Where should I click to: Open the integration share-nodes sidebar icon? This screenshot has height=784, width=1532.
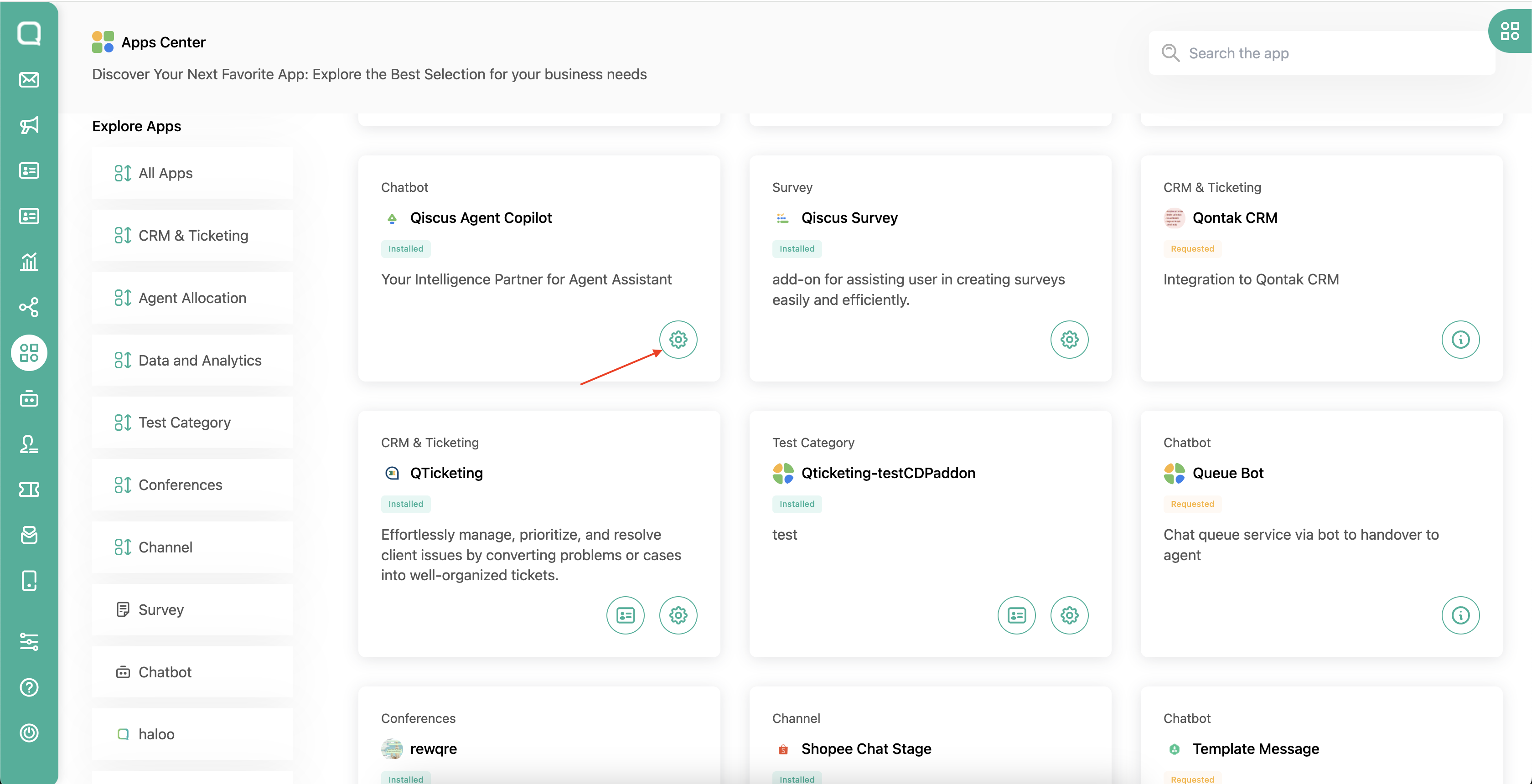point(29,307)
